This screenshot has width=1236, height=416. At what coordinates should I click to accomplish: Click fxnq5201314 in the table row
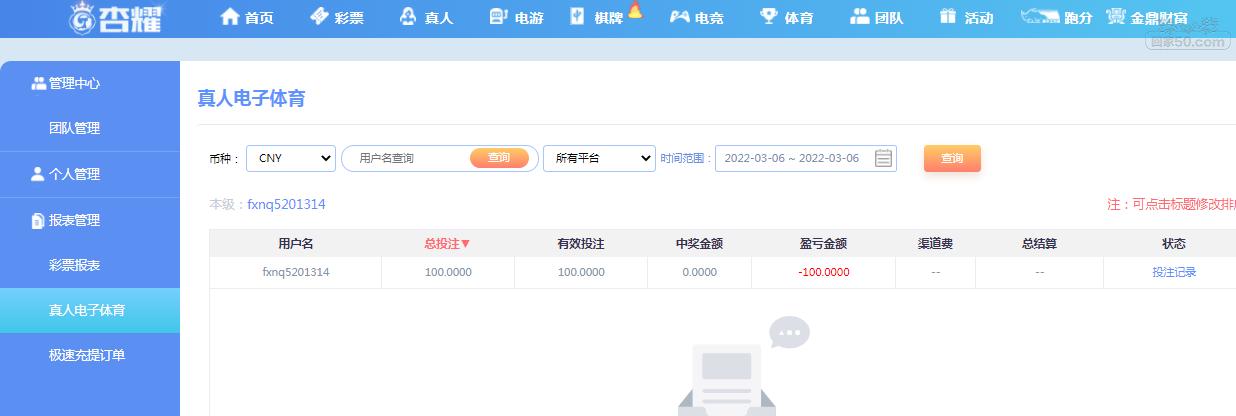[296, 272]
